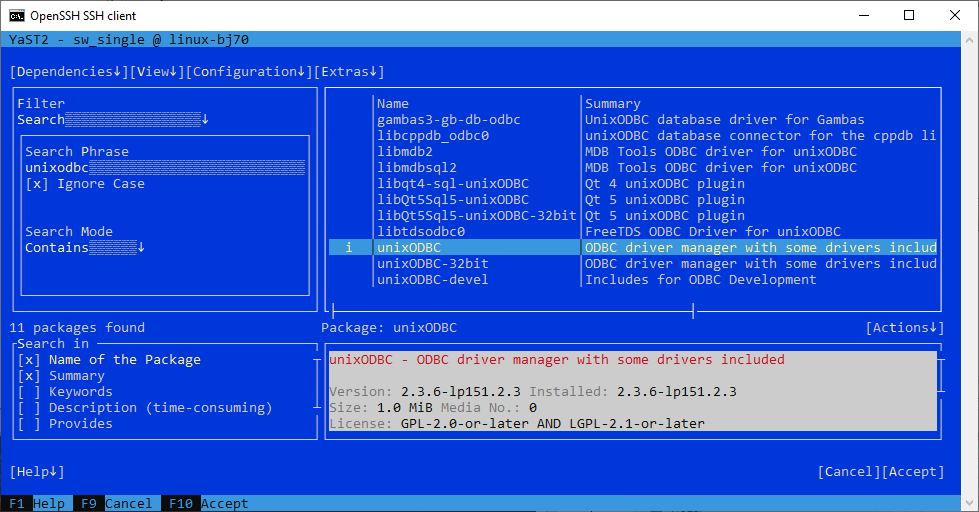The image size is (979, 512).
Task: Select unixODBC-devel package row
Action: click(632, 280)
